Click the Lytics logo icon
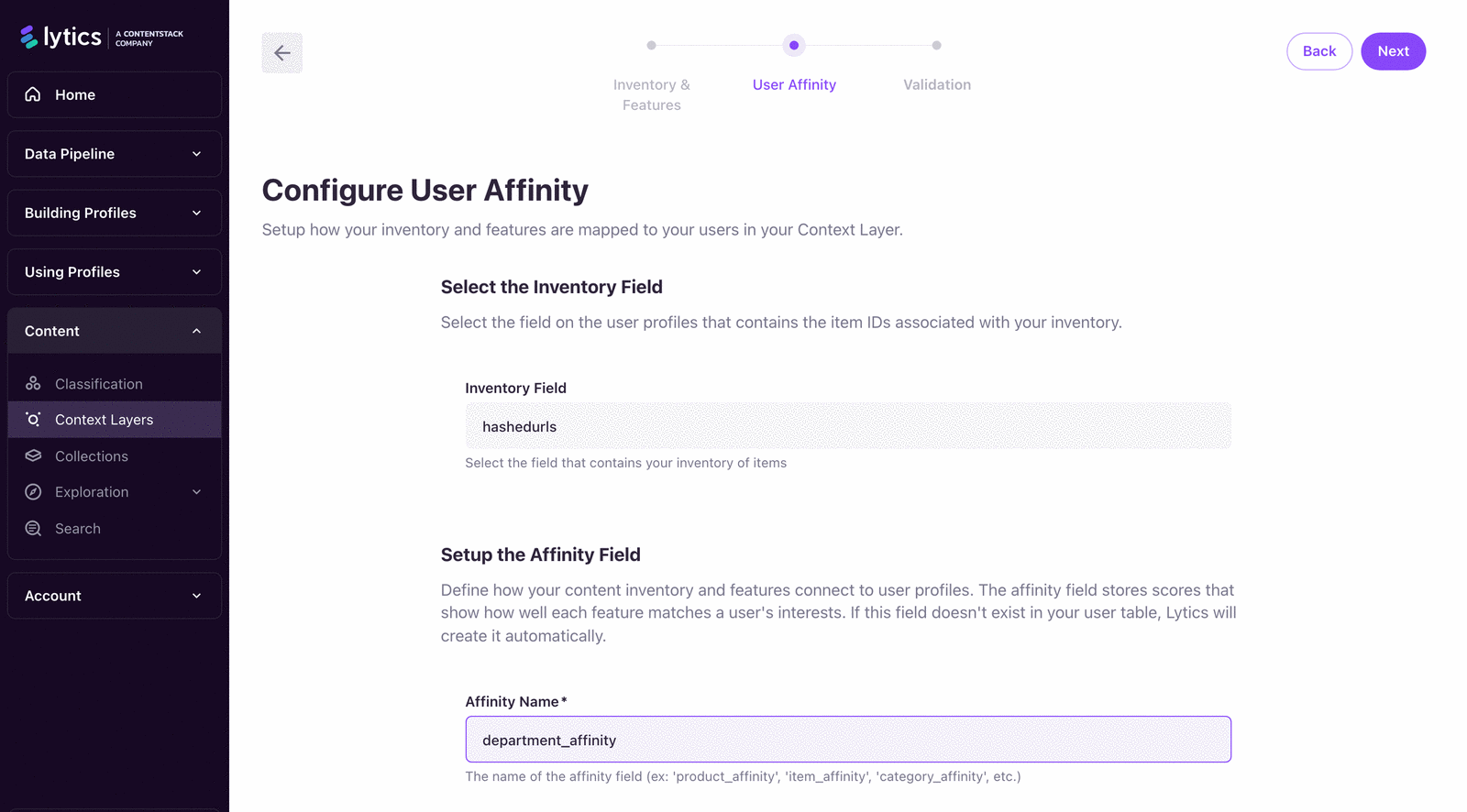This screenshot has height=812, width=1467. coord(29,37)
